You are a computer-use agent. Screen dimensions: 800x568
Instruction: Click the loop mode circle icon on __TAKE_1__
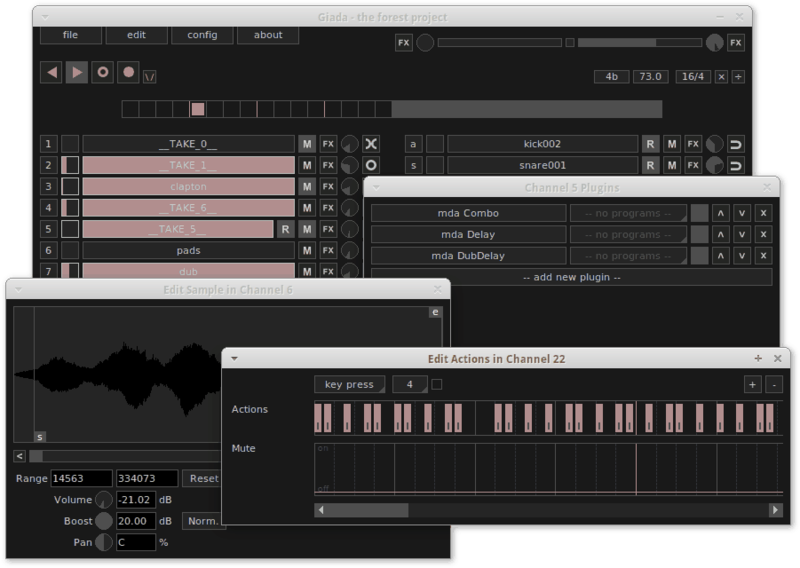371,165
